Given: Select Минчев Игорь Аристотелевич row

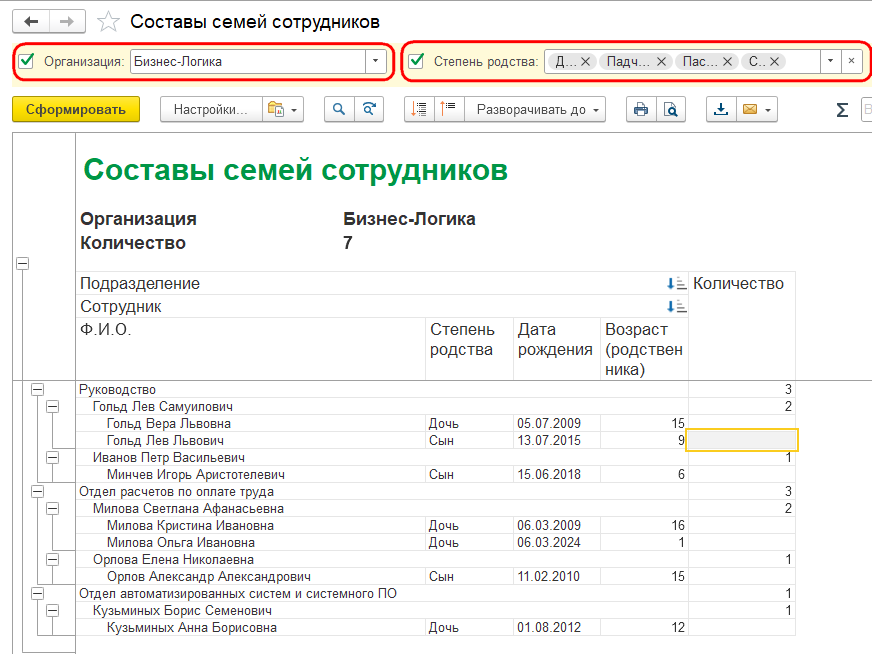Looking at the screenshot, I should [x=435, y=474].
